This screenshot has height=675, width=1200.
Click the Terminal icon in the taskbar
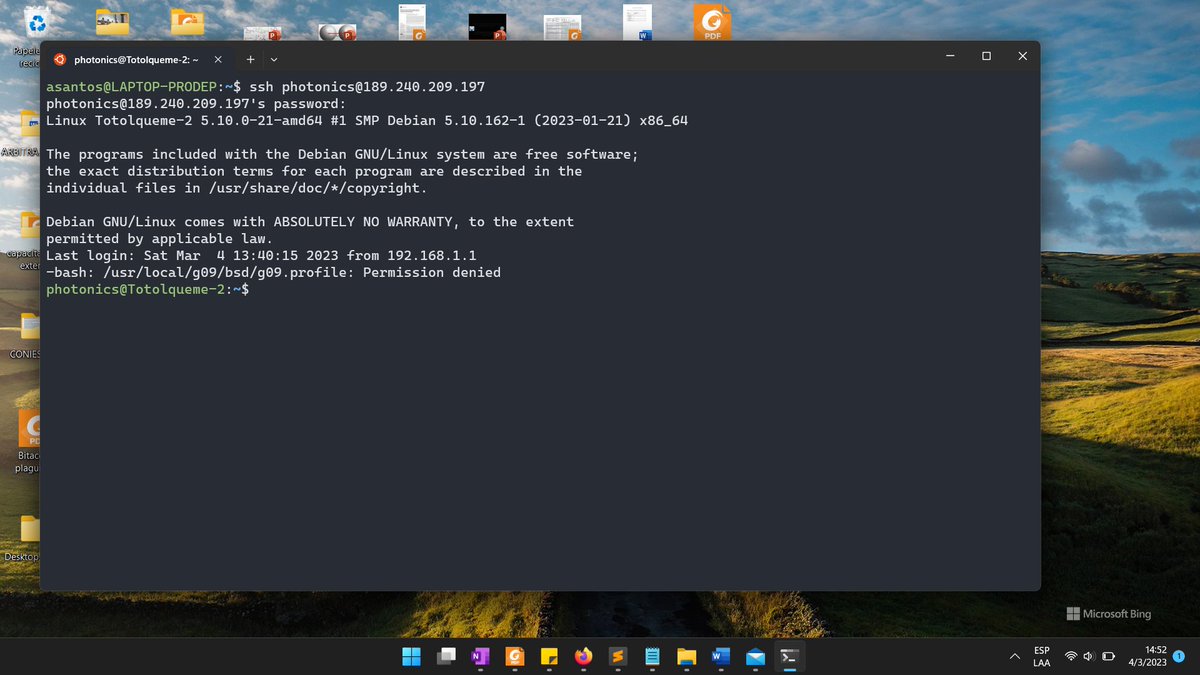click(789, 657)
